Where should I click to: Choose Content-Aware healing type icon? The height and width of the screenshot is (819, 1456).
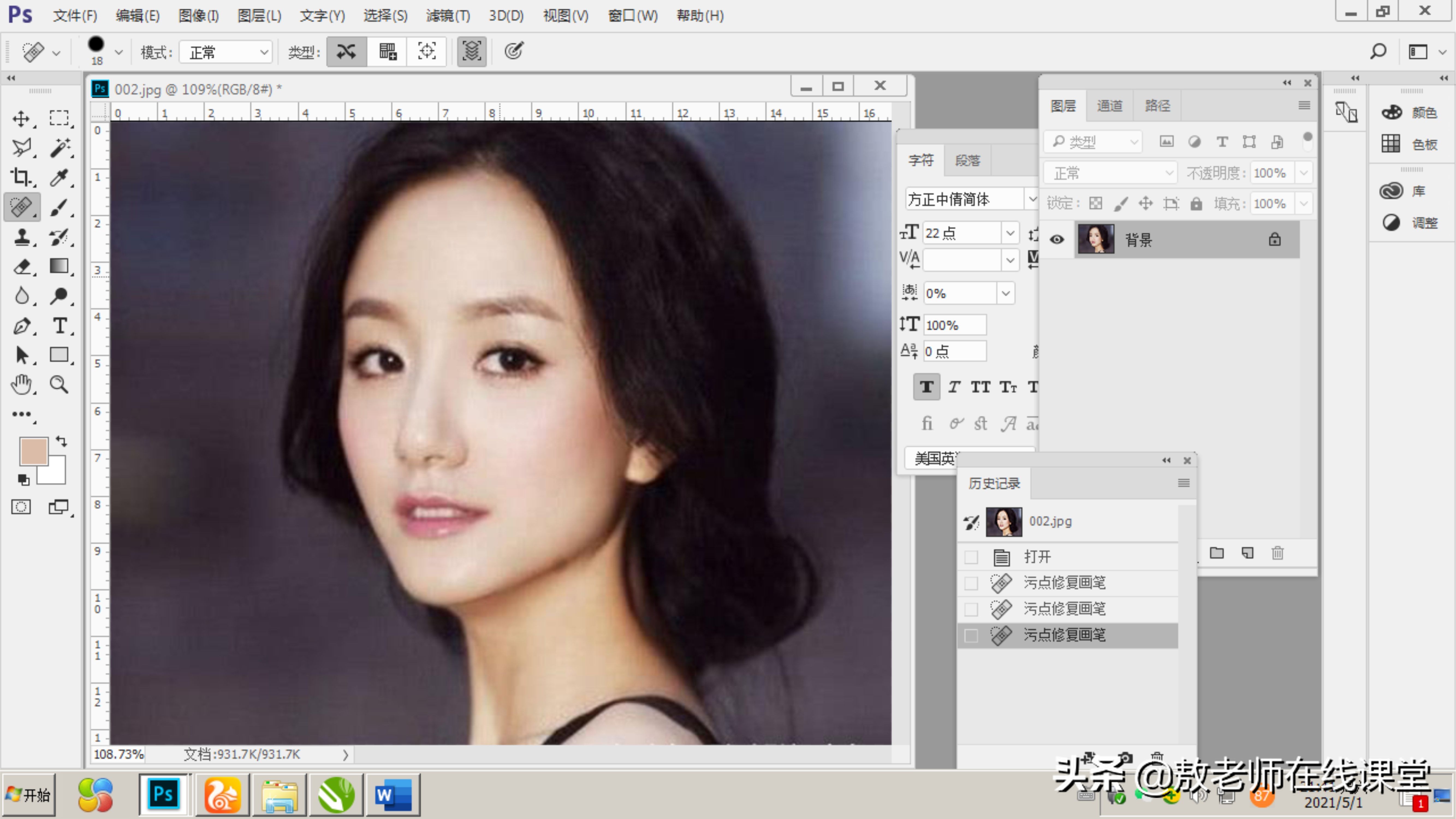pos(346,52)
